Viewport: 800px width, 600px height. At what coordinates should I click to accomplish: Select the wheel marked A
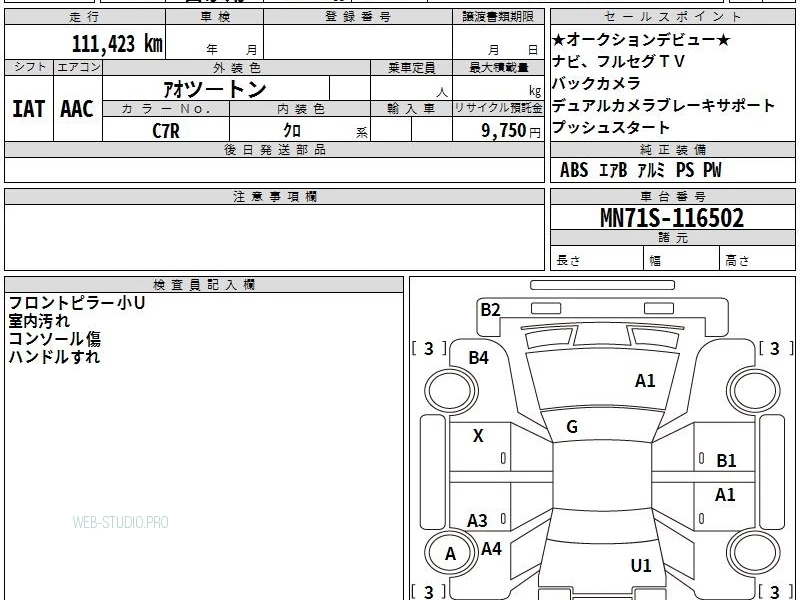click(450, 554)
